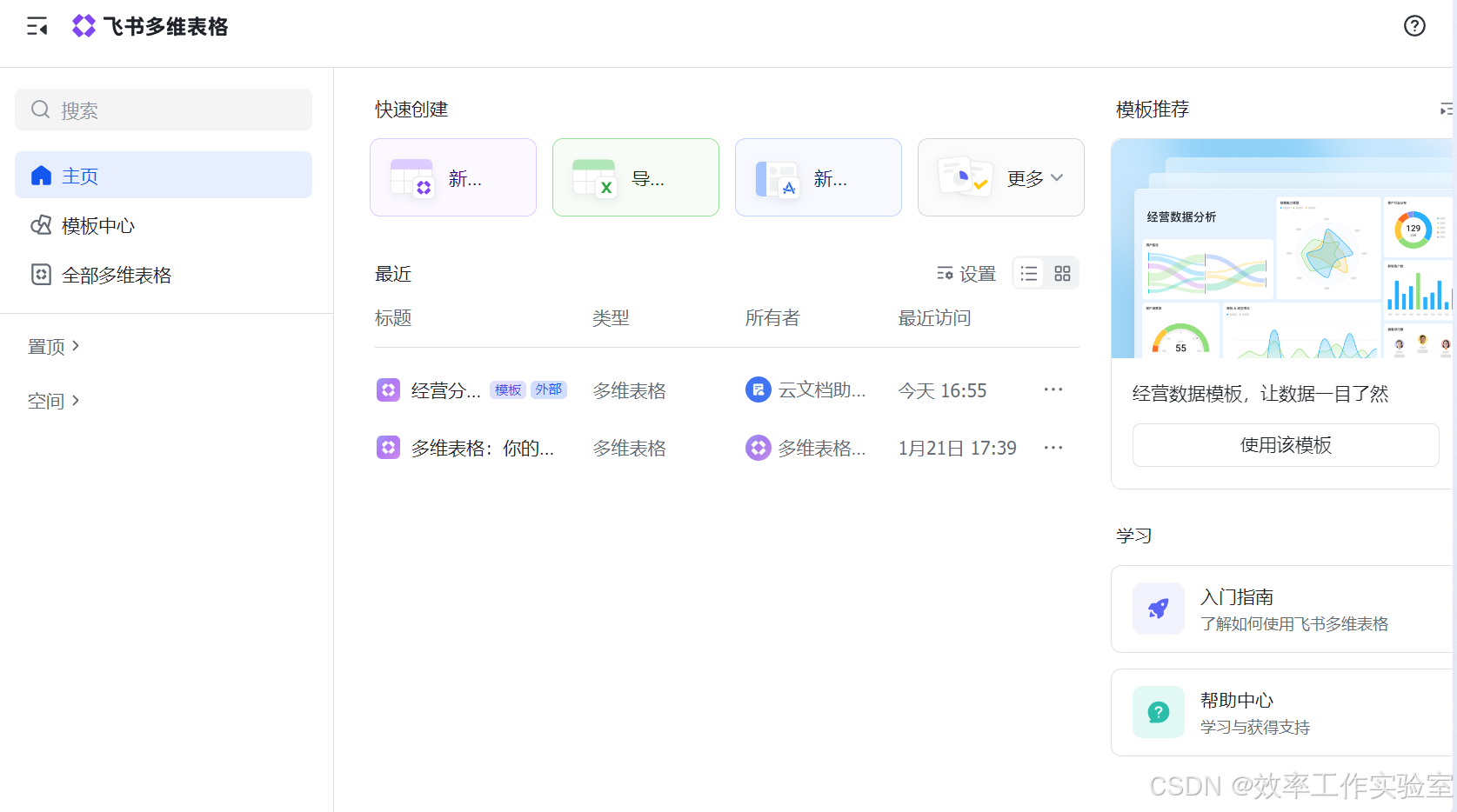The width and height of the screenshot is (1457, 812).
Task: Expand the 置顶 pinned section
Action: (54, 346)
